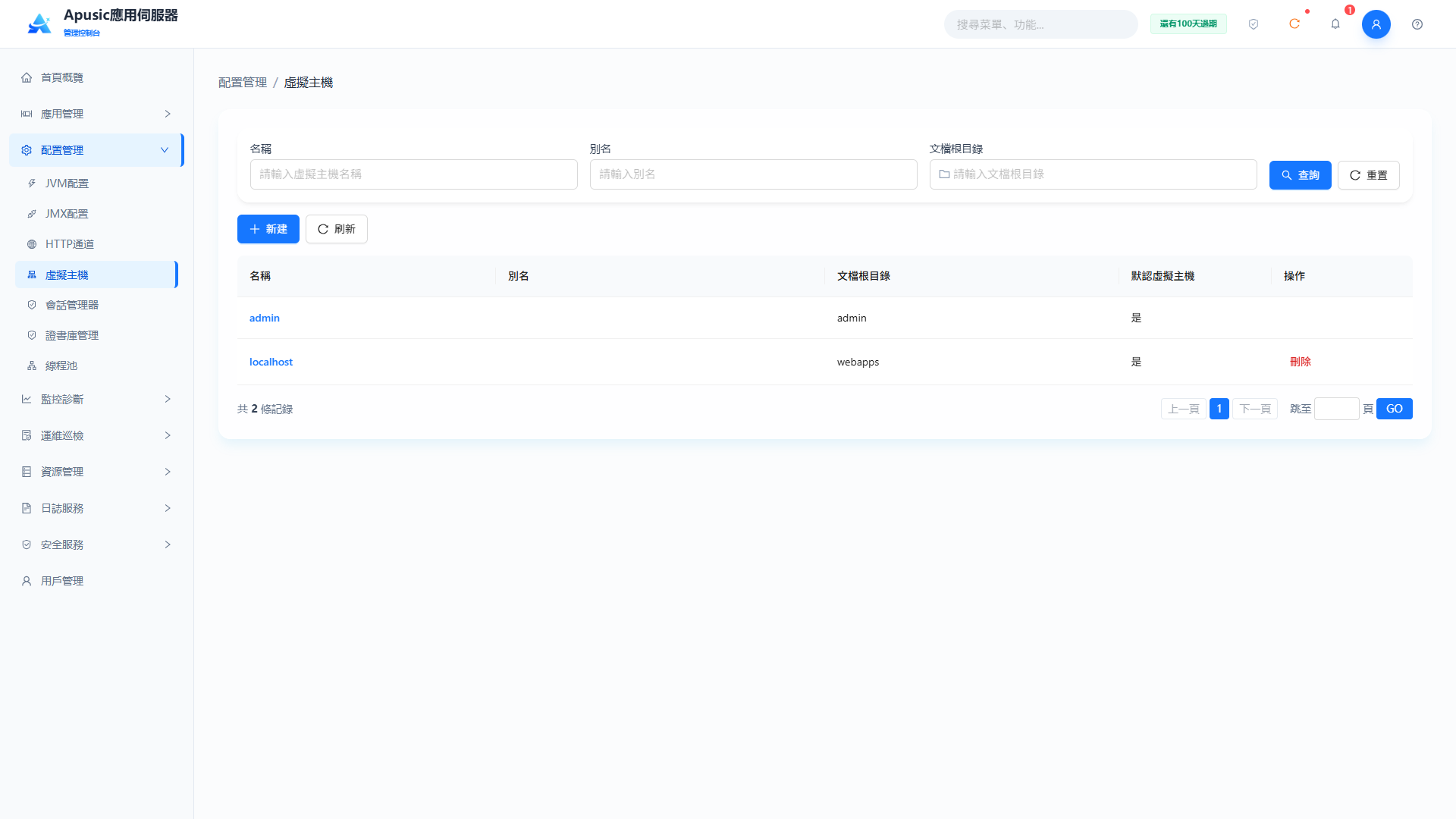Expand the 監控診斷 menu chevron
The width and height of the screenshot is (1456, 819).
tap(168, 399)
